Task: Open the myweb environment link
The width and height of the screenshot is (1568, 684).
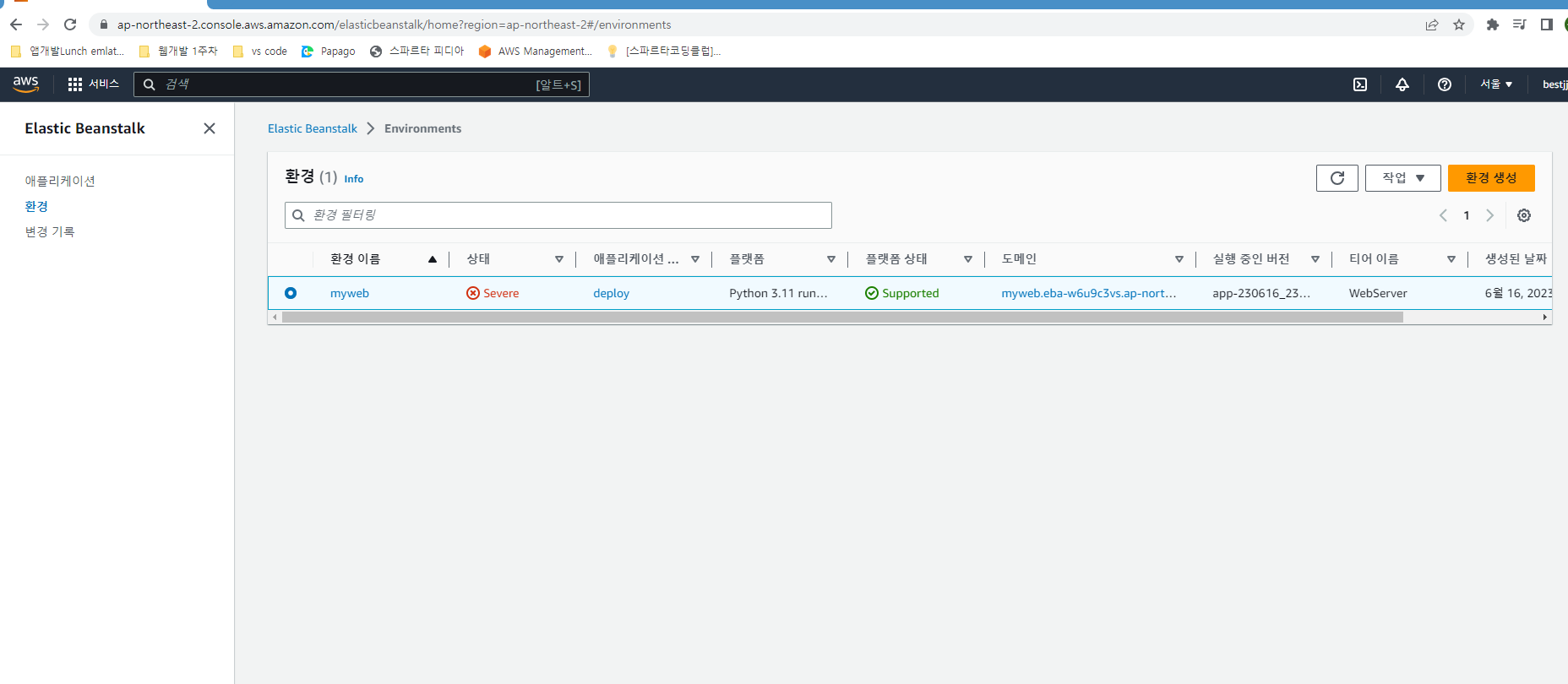Action: (350, 293)
